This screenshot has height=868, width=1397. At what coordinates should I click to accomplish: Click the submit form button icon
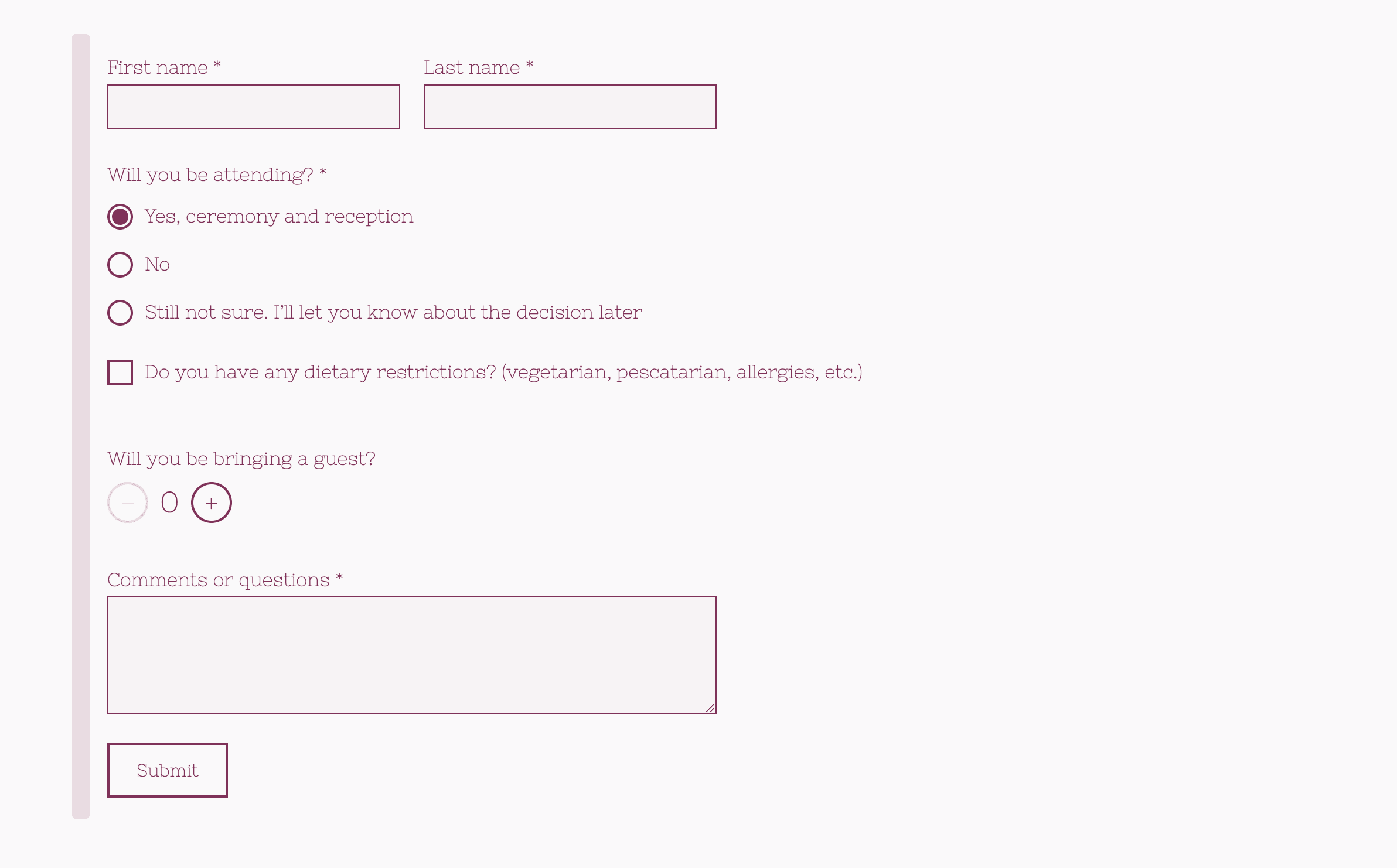pos(167,770)
